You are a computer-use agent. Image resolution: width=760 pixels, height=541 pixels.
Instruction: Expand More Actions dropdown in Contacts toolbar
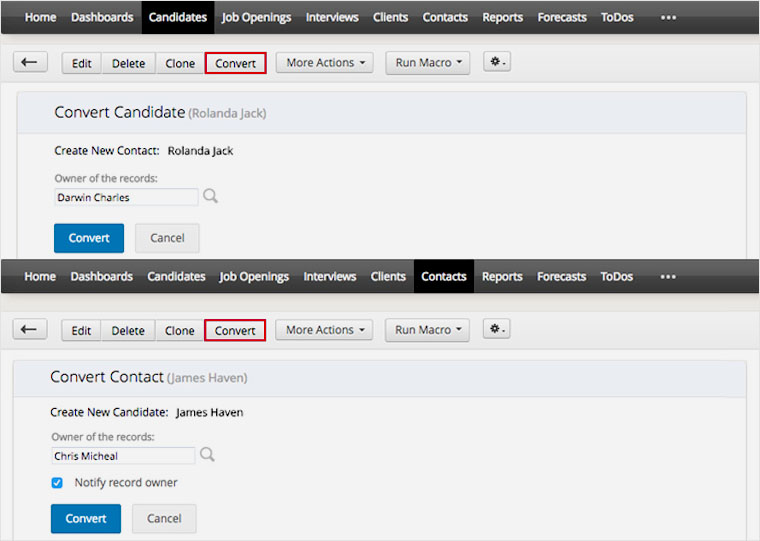coord(324,330)
